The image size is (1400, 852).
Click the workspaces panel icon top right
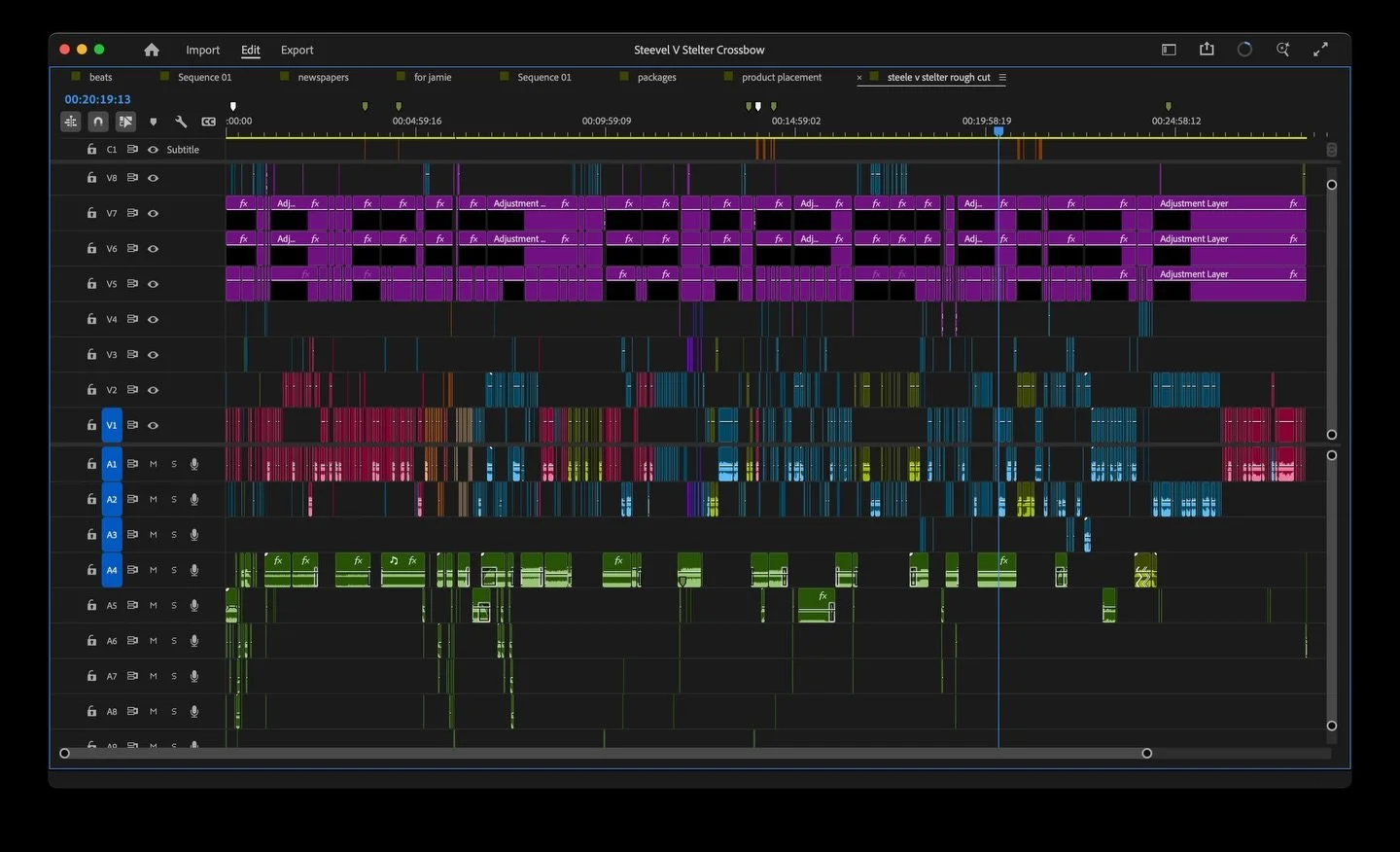1168,49
